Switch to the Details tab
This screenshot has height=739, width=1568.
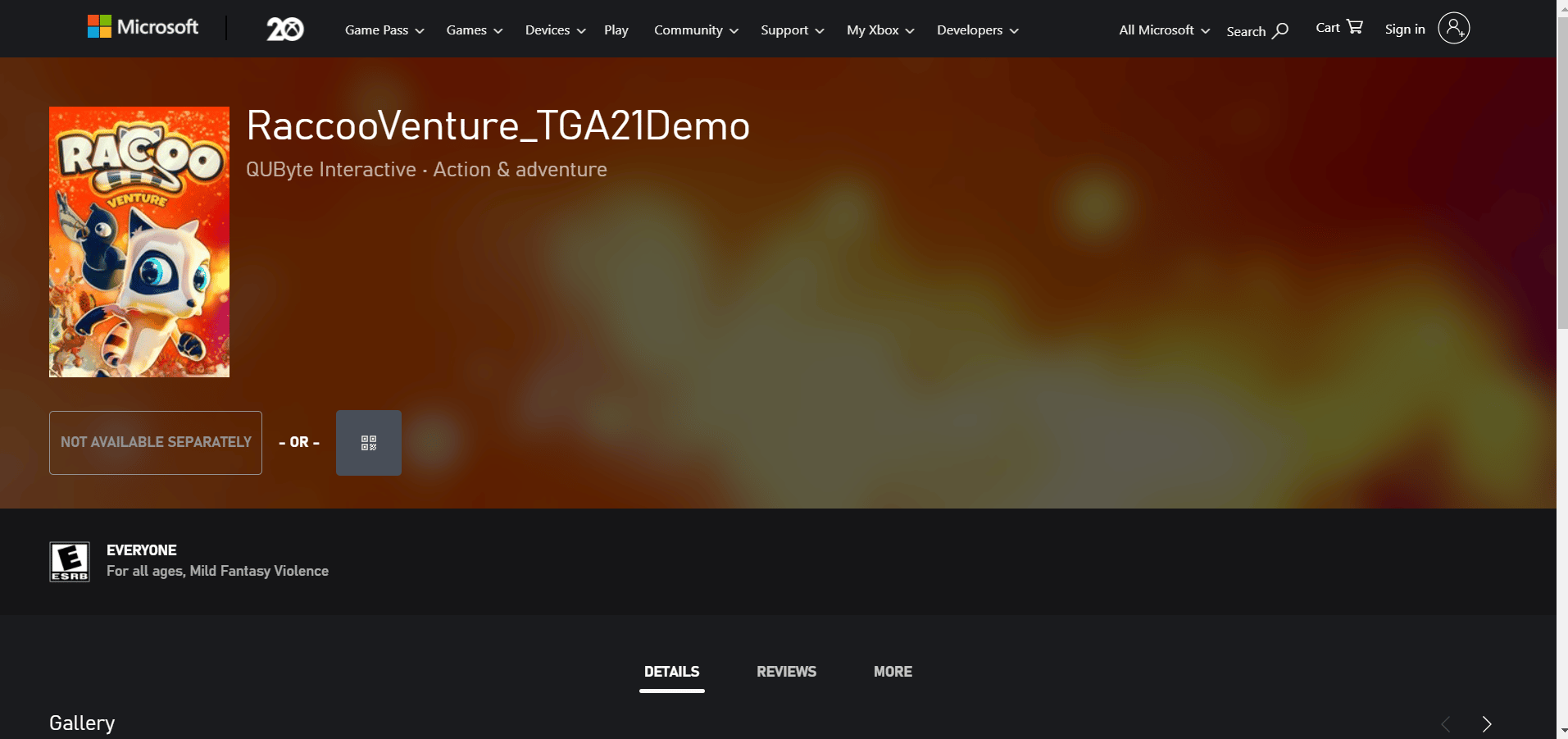672,672
